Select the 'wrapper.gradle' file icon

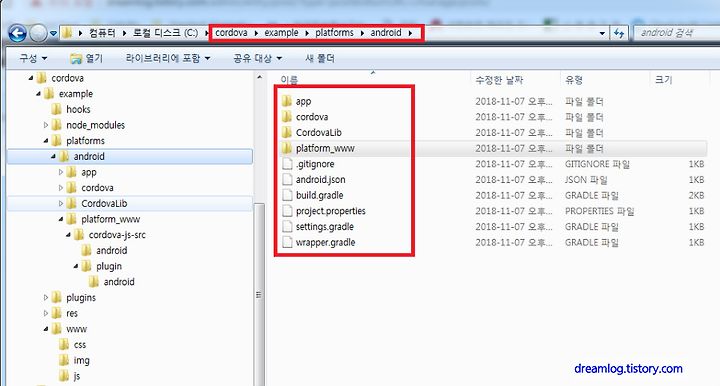pos(287,242)
